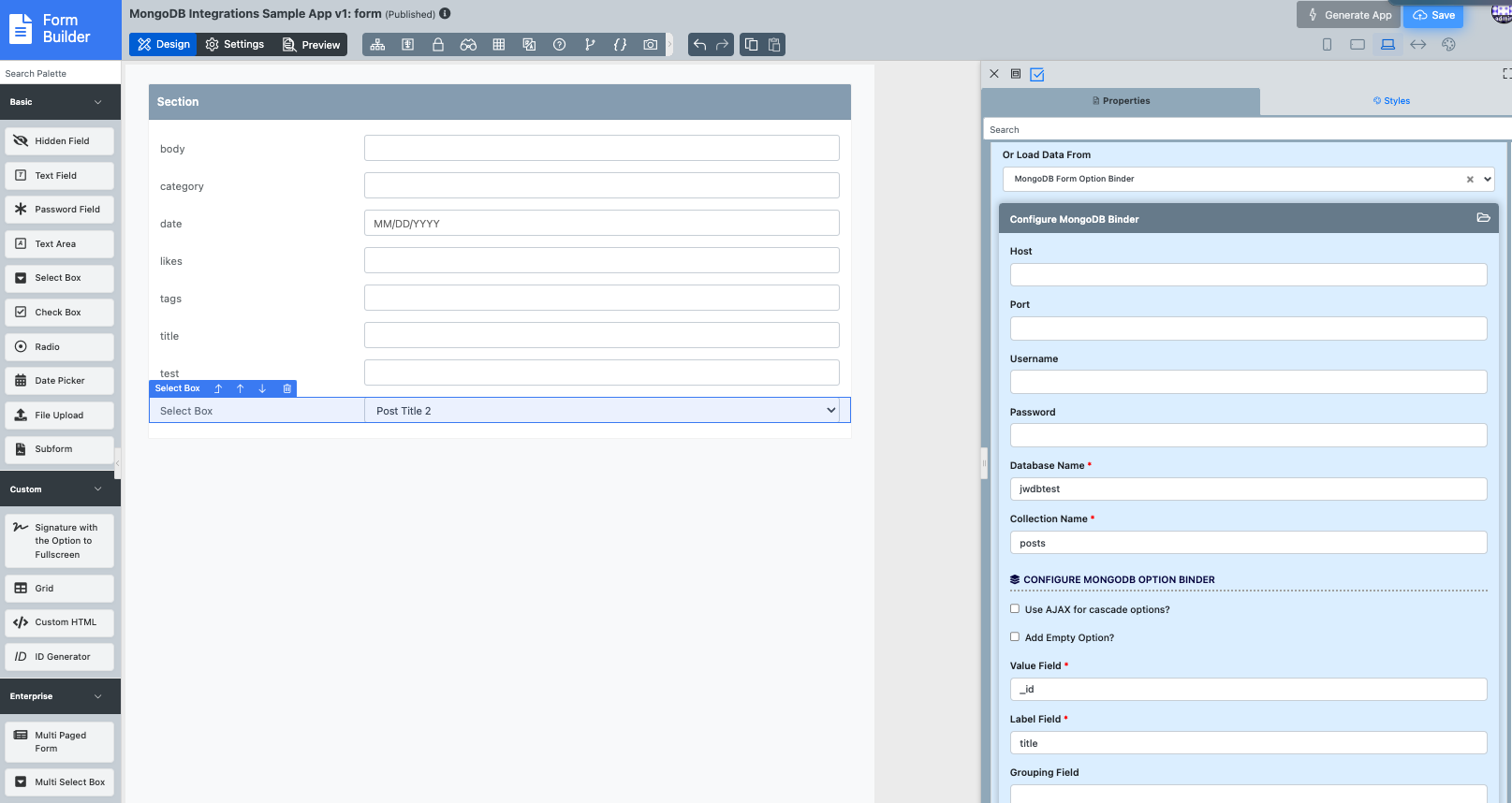Open the permission lock icon in toolbar
The height and width of the screenshot is (803, 1512).
click(437, 45)
